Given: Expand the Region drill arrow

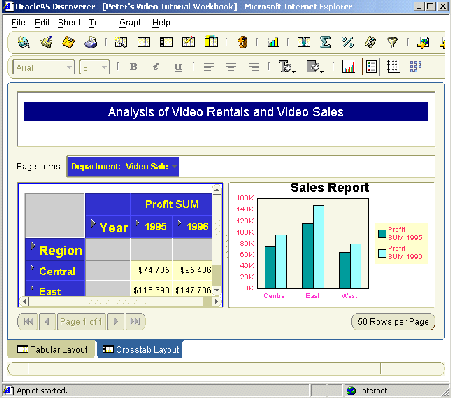Looking at the screenshot, I should (x=33, y=246).
